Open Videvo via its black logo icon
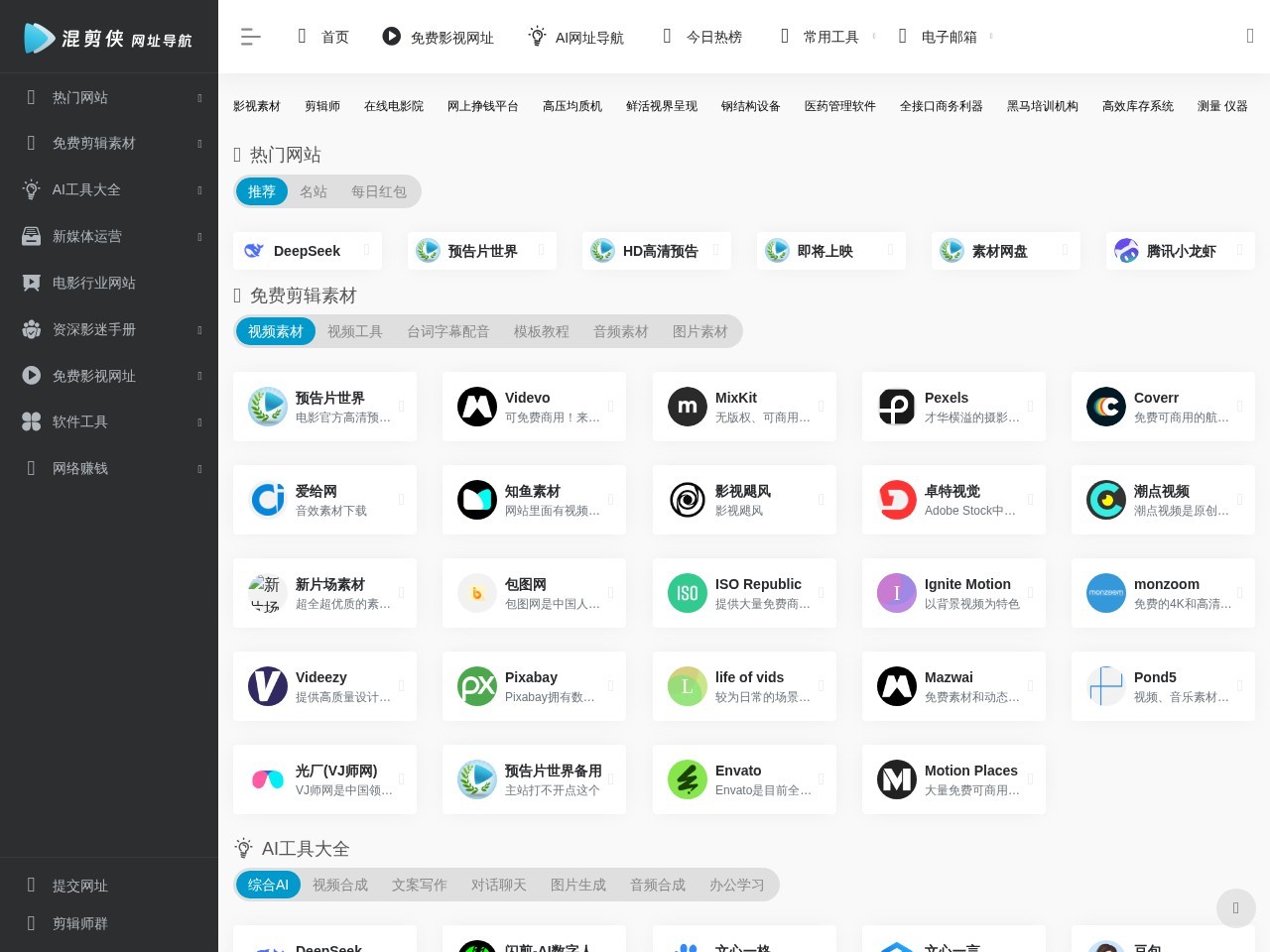Viewport: 1270px width, 952px height. [477, 407]
